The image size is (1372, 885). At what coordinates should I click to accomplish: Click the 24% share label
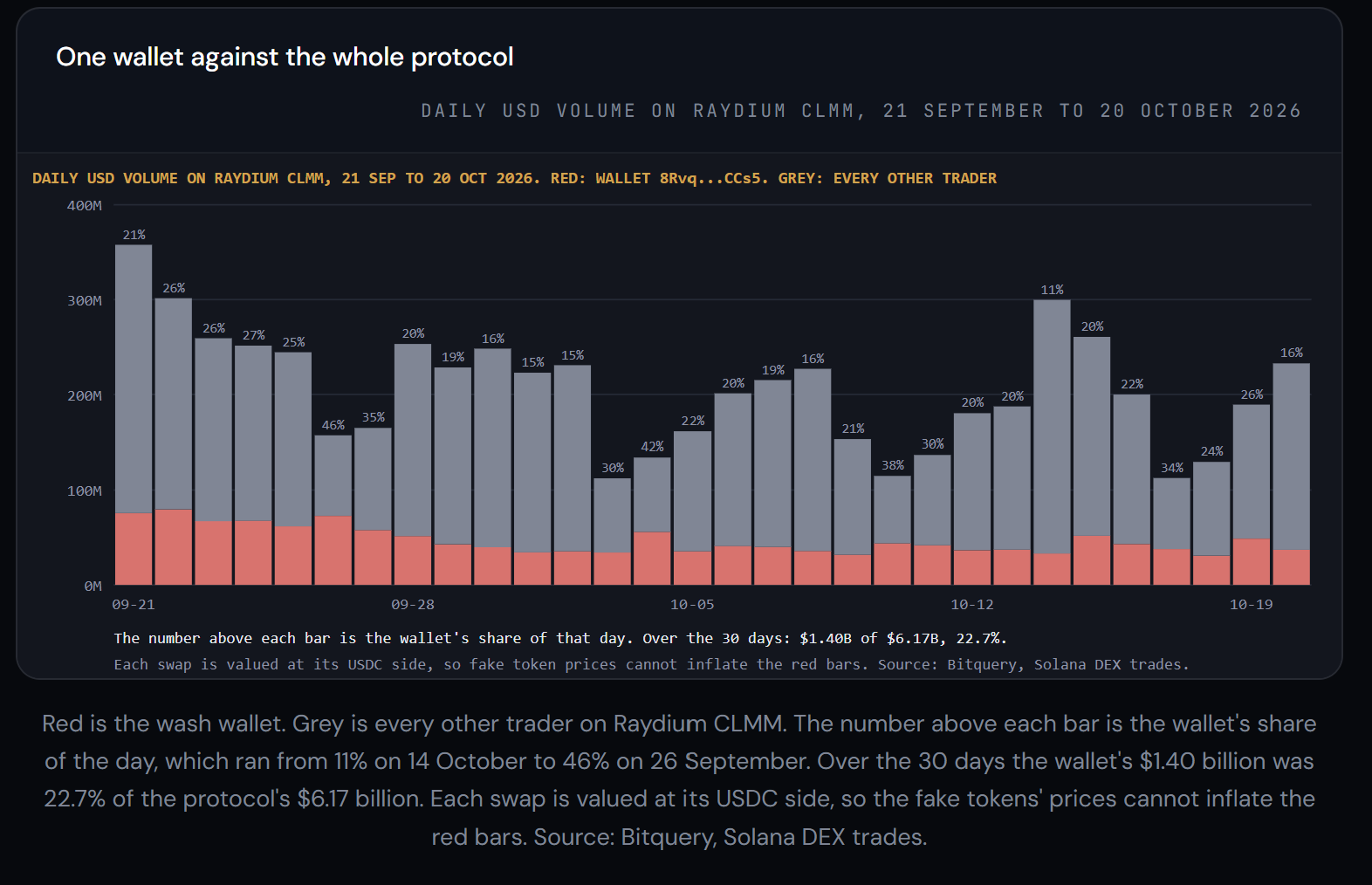(x=1211, y=451)
